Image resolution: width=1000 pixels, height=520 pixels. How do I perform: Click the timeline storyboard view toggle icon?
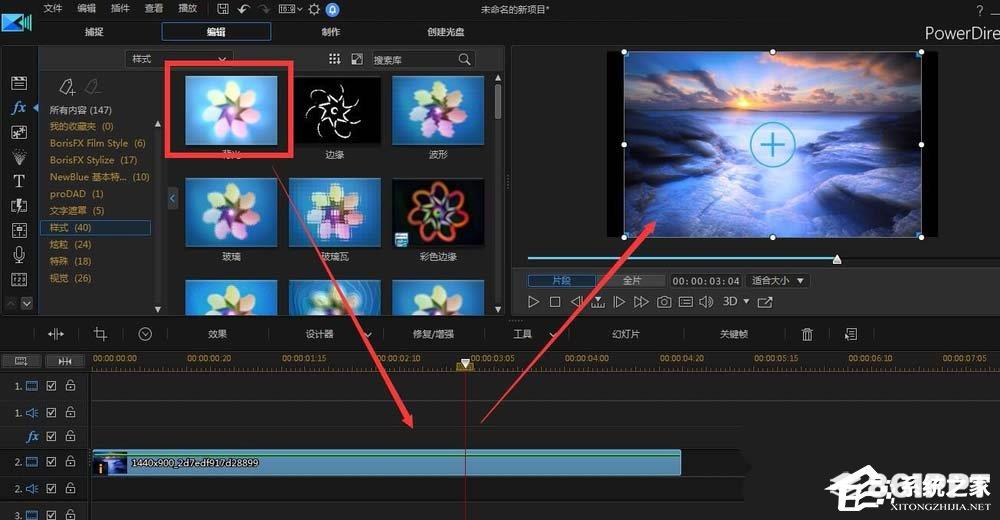(x=21, y=361)
